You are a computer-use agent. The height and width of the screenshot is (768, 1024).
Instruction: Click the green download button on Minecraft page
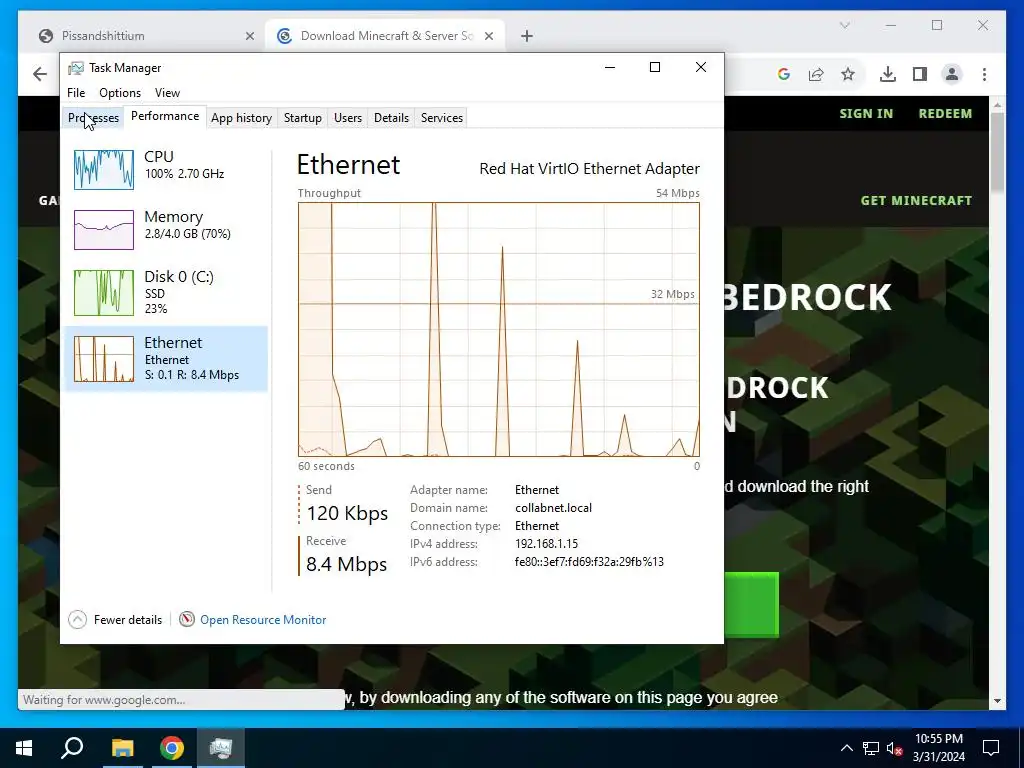752,605
